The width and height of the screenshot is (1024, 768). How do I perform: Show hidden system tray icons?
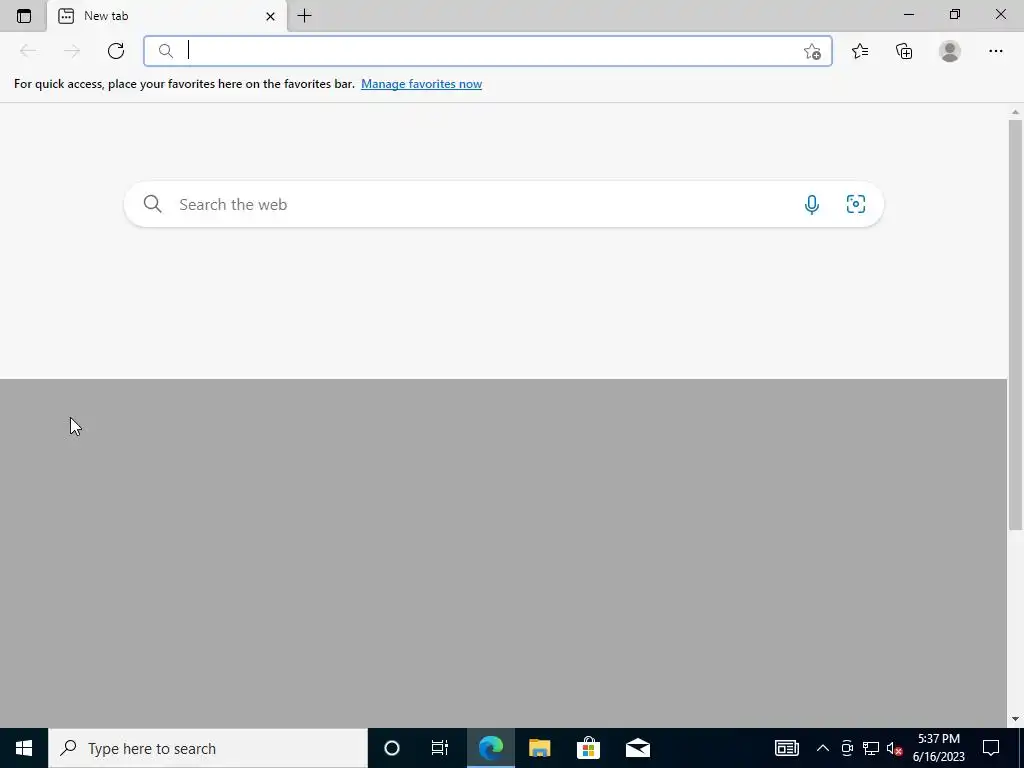[823, 748]
